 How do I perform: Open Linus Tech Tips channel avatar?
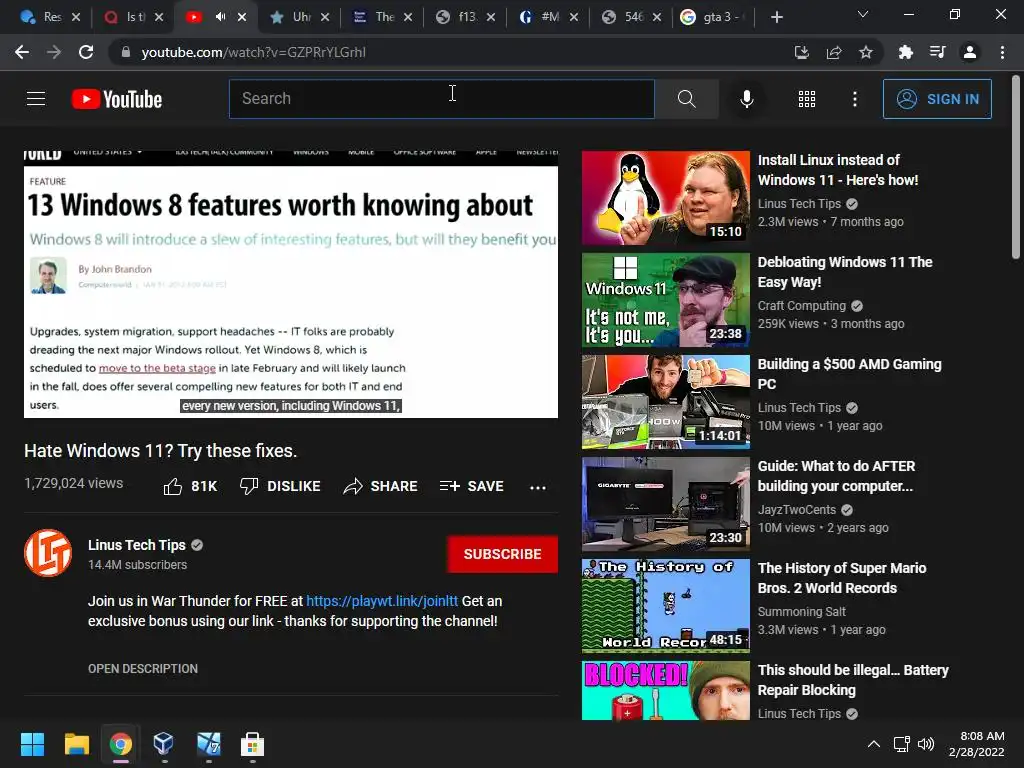point(48,552)
